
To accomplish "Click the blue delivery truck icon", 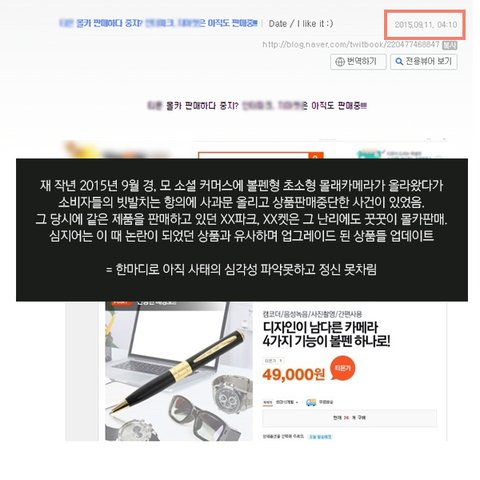I will [311, 402].
